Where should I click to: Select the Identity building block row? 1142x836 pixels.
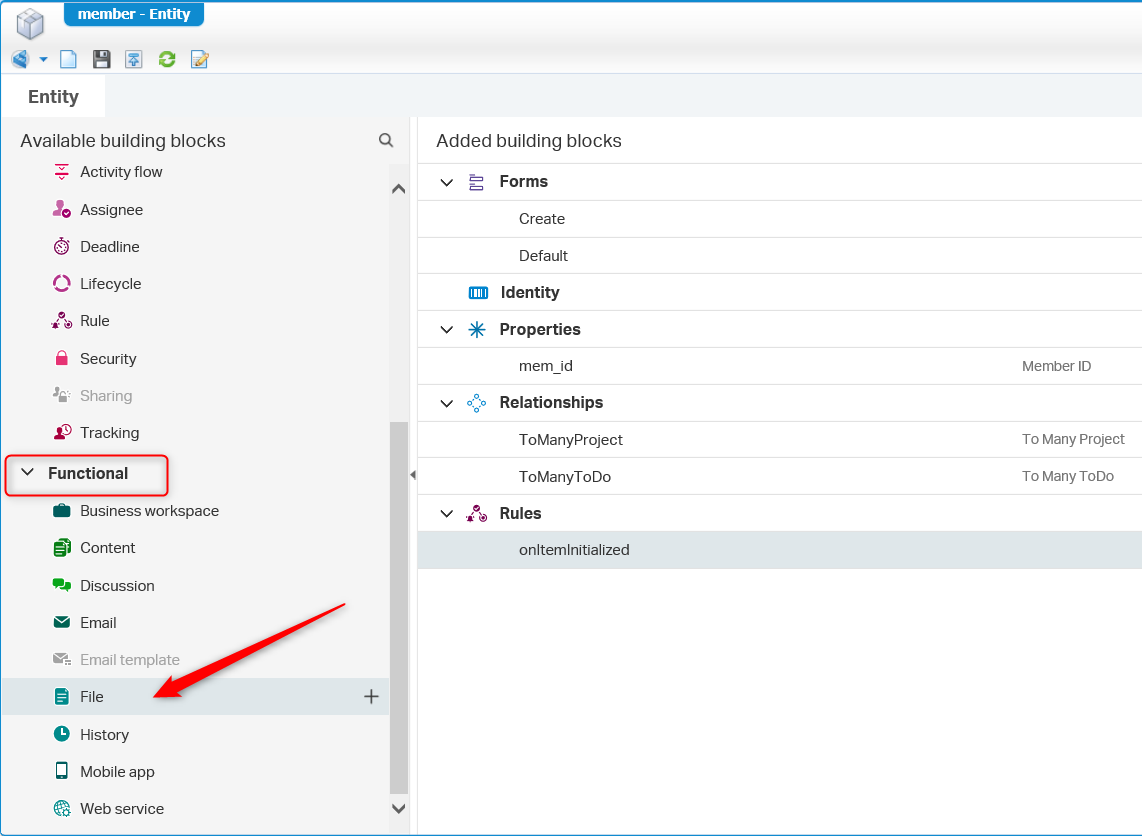coord(529,293)
